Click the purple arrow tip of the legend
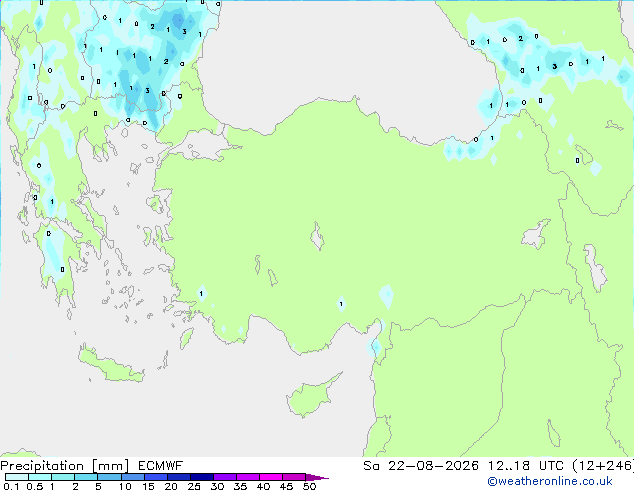The image size is (634, 490). [x=317, y=477]
